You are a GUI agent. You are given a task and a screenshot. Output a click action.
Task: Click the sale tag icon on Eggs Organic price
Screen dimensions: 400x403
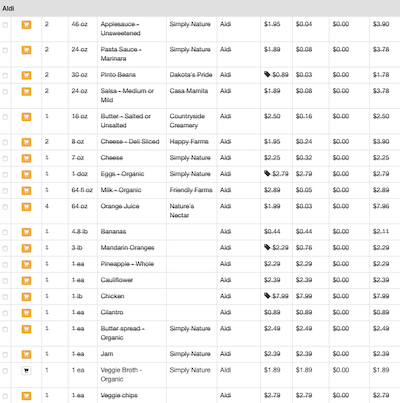[x=267, y=173]
